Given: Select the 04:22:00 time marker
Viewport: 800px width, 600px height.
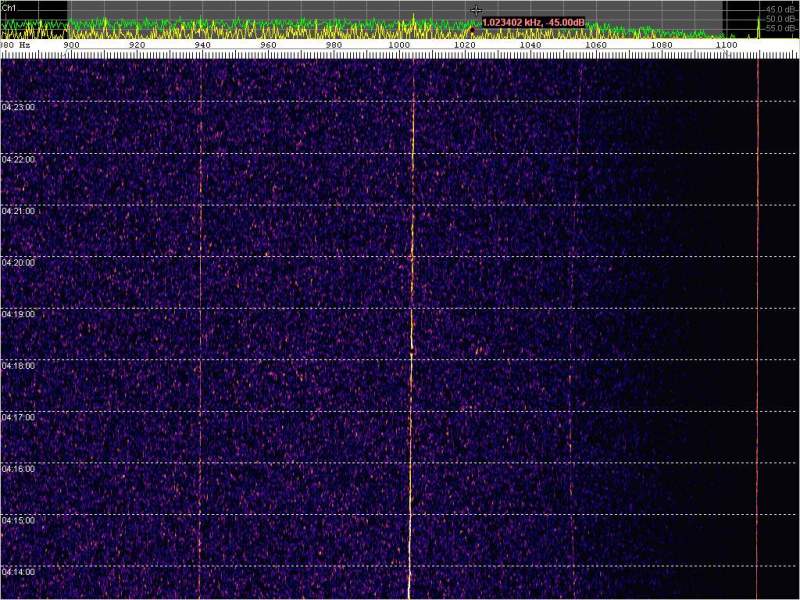Looking at the screenshot, I should tap(18, 159).
